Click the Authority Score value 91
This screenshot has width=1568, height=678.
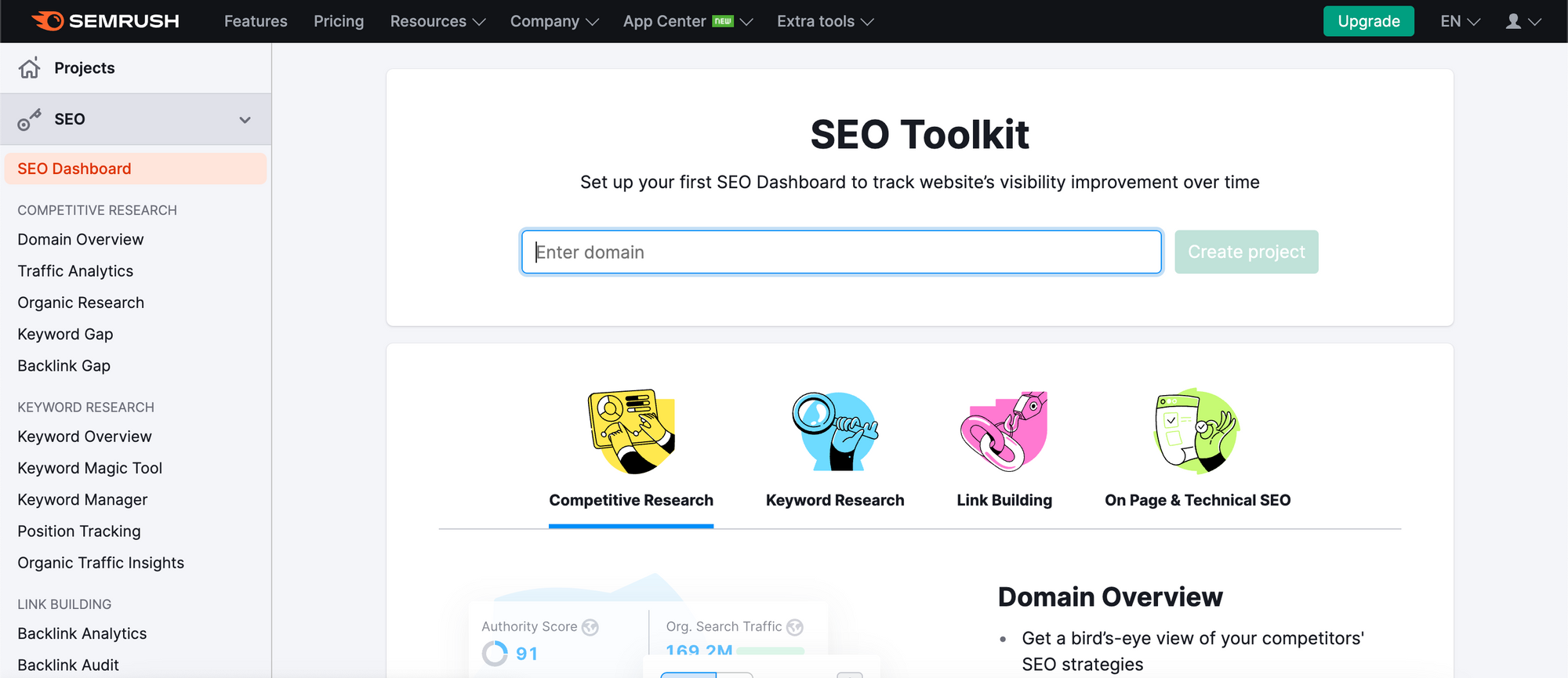[527, 654]
